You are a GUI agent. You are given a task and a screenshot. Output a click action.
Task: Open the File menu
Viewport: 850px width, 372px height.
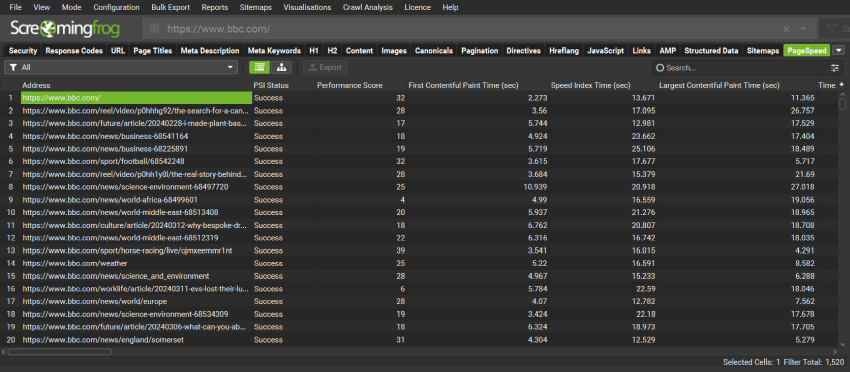coord(16,8)
